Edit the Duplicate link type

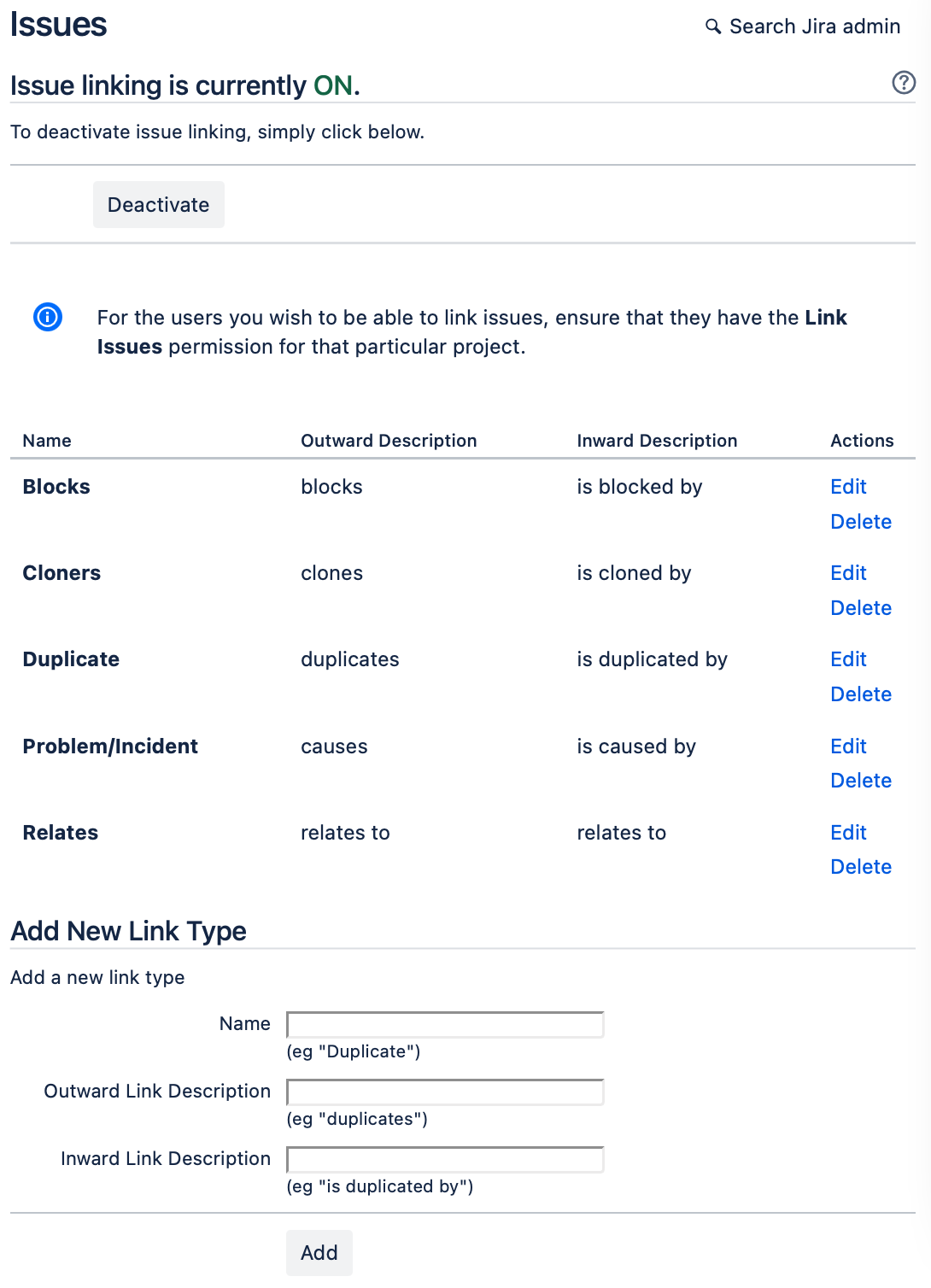pyautogui.click(x=847, y=659)
